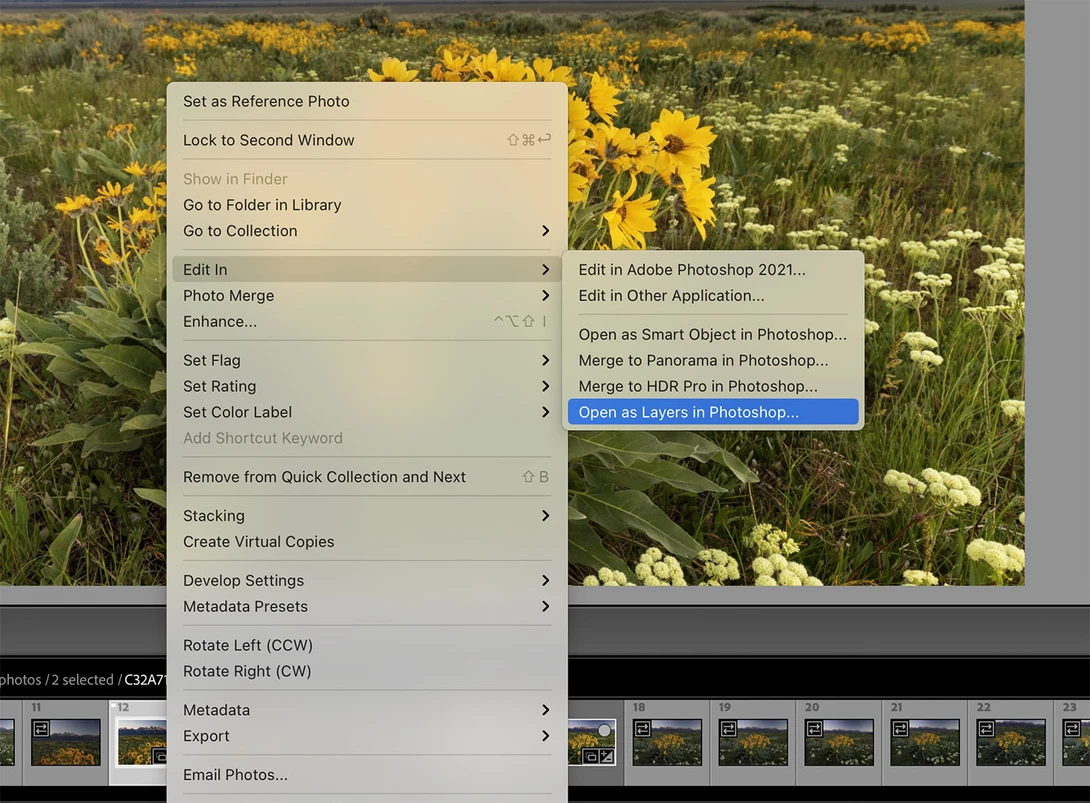Expand the Photo Merge submenu
The width and height of the screenshot is (1090, 803).
click(x=367, y=295)
